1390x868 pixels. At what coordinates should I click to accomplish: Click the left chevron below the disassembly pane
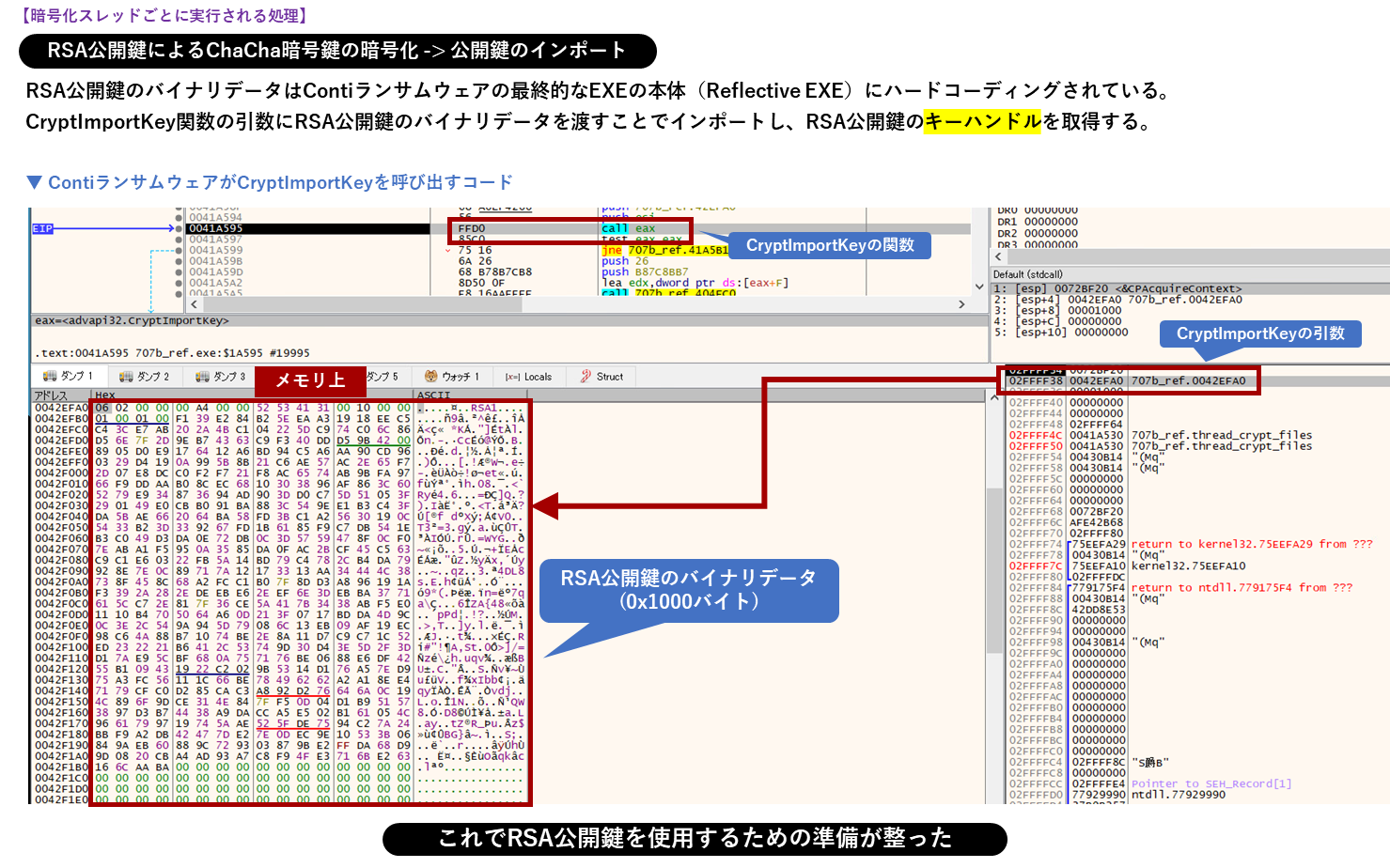coord(194,303)
